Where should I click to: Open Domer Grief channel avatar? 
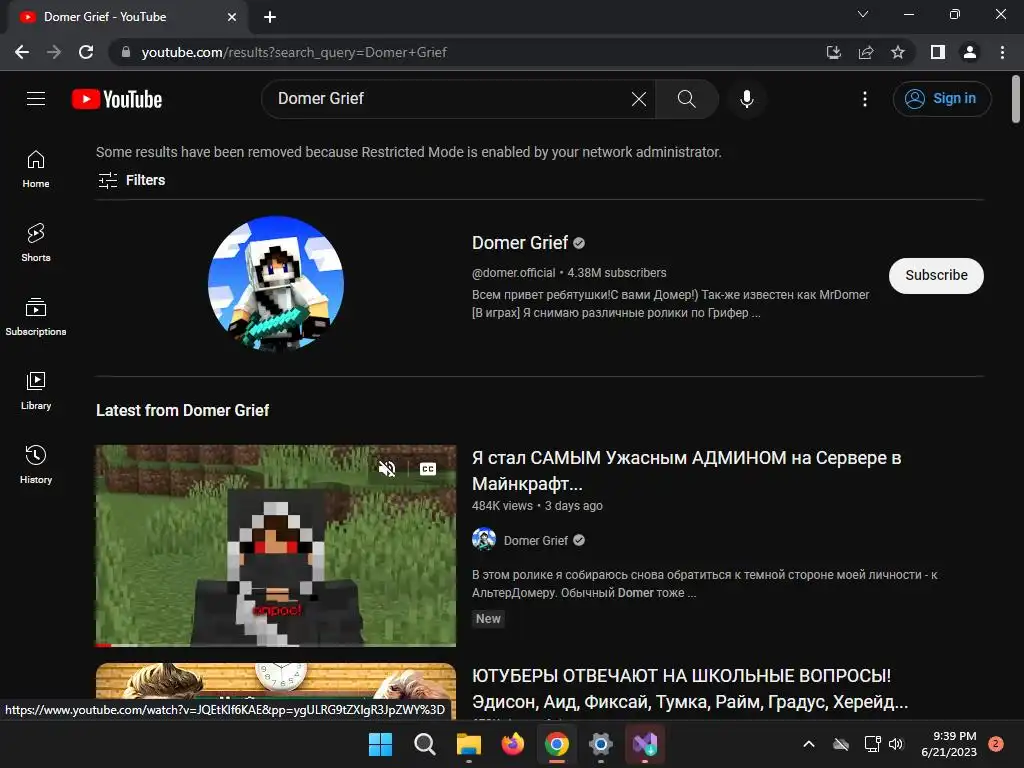[x=276, y=284]
